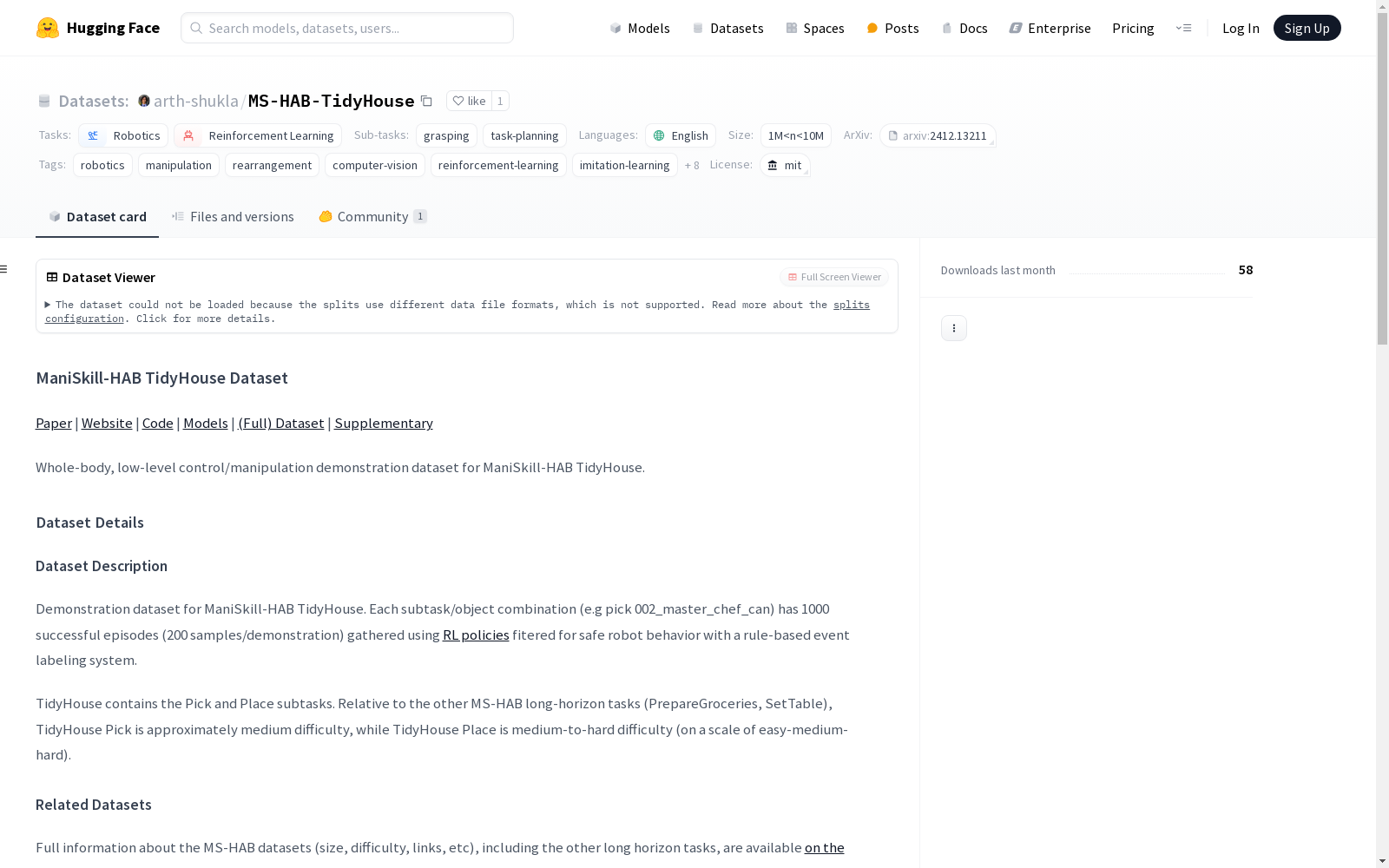Viewport: 1389px width, 868px height.
Task: Open the Models link in dataset card
Action: (x=206, y=423)
